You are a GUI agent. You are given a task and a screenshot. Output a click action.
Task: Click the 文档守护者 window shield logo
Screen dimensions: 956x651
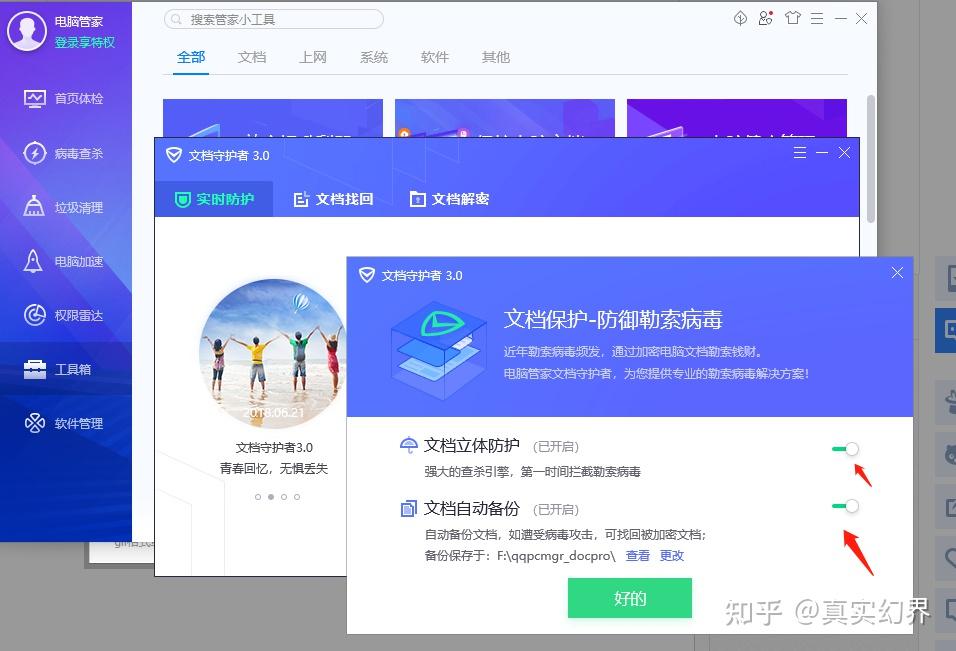(174, 155)
